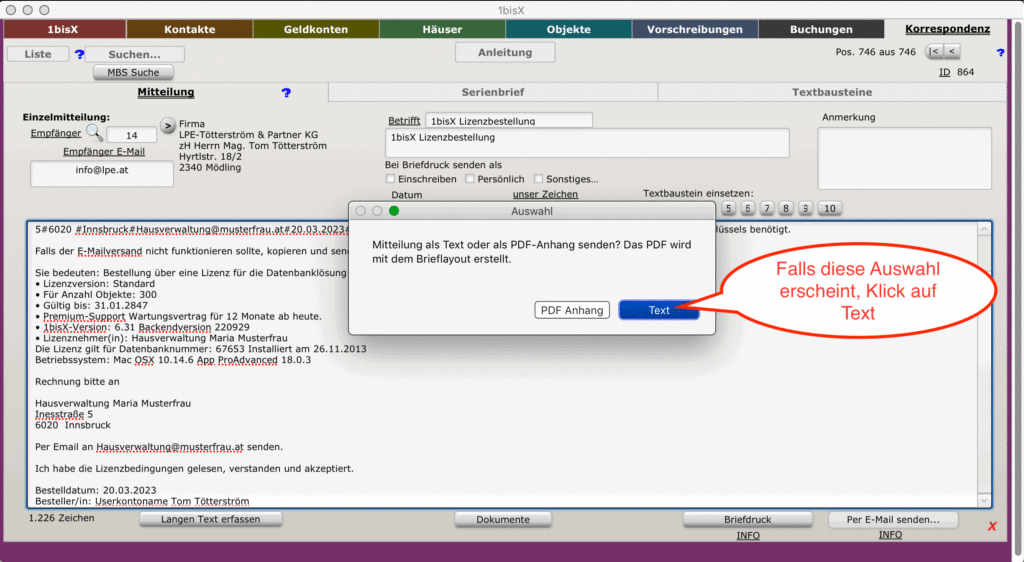Tick the Persönlich checkbox
Viewport: 1024px width, 562px height.
tap(470, 179)
